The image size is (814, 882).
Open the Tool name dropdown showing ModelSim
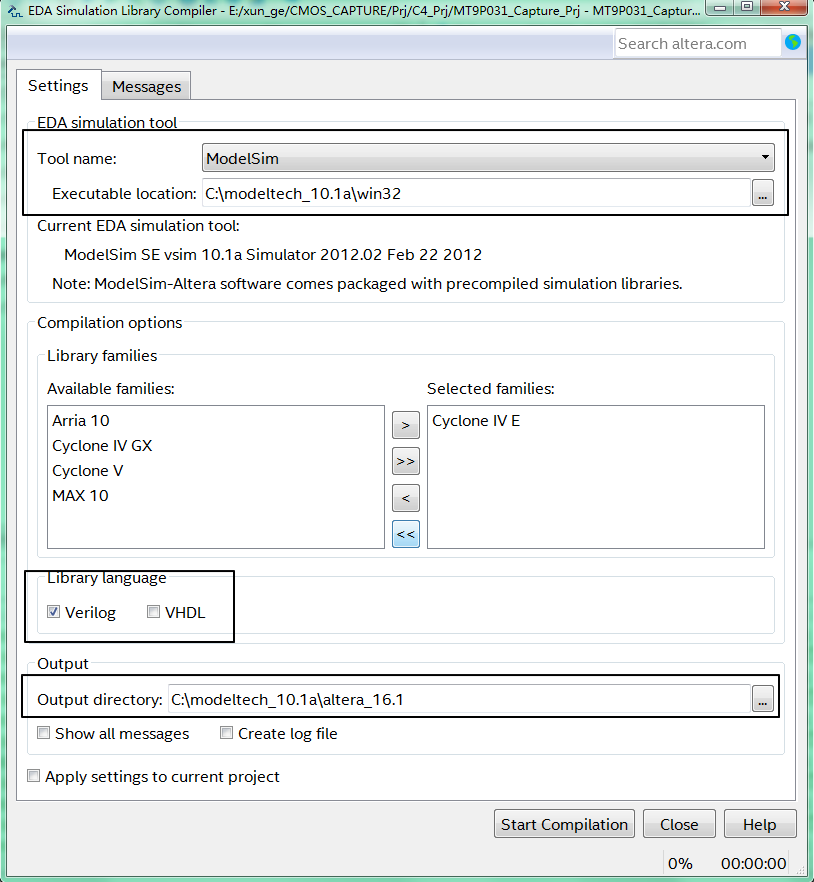[x=488, y=158]
